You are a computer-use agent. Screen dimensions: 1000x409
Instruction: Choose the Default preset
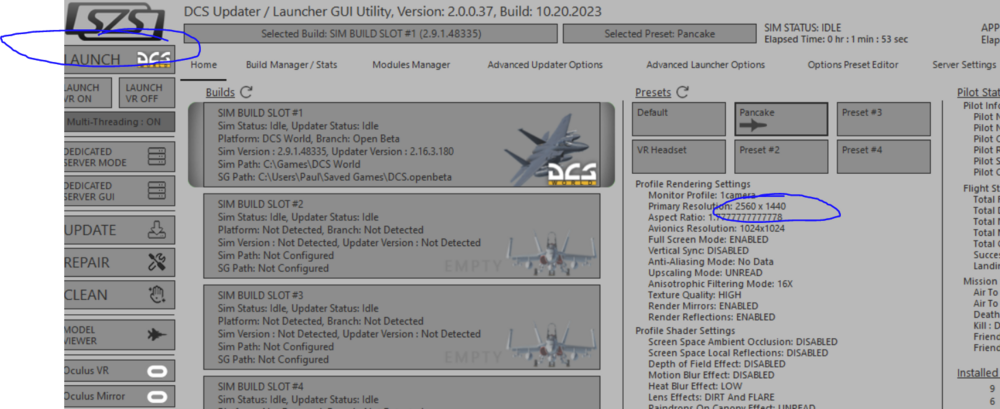pyautogui.click(x=679, y=119)
